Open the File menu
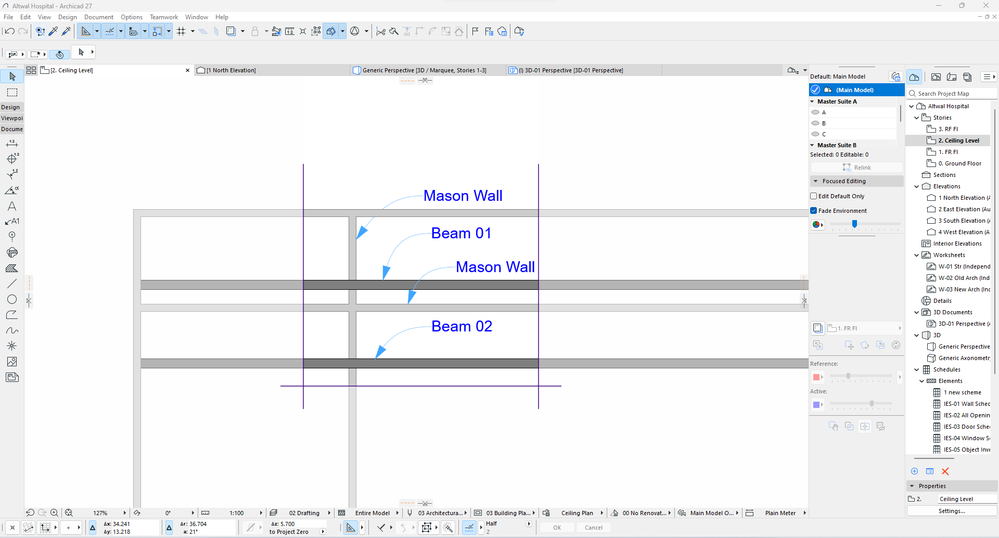The height and width of the screenshot is (538, 999). click(x=8, y=17)
